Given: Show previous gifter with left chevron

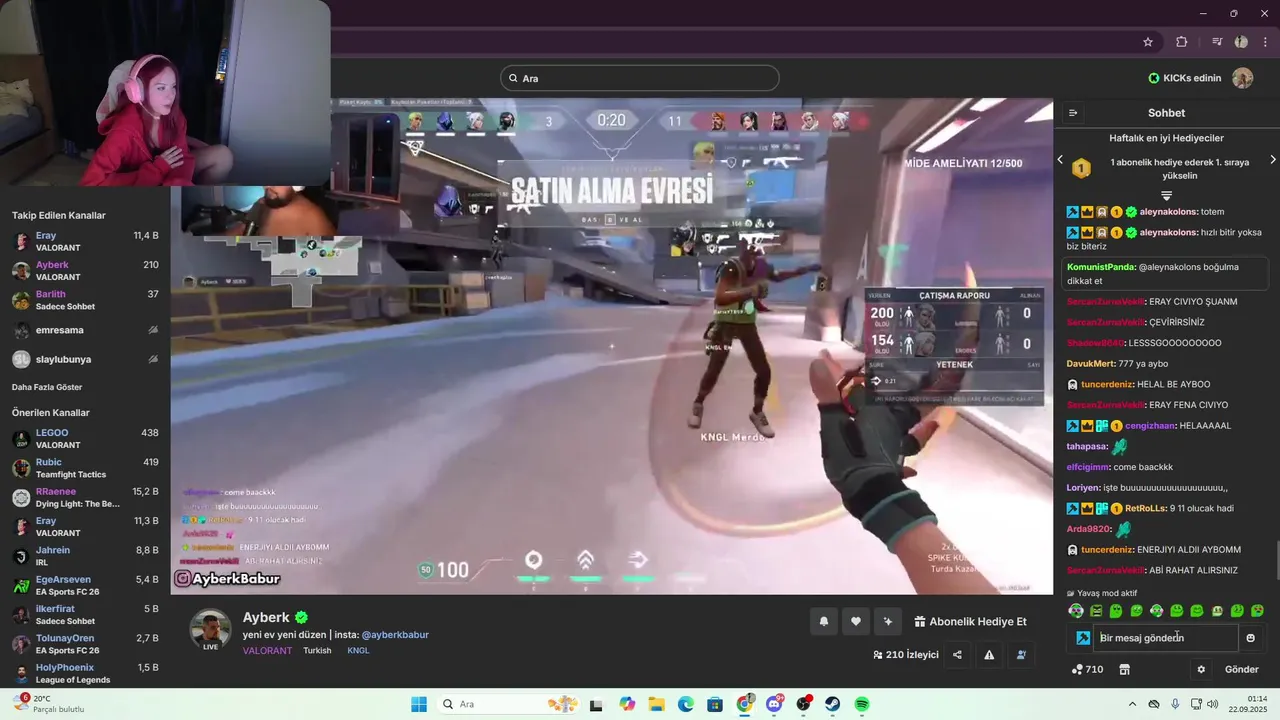Looking at the screenshot, I should pos(1061,160).
